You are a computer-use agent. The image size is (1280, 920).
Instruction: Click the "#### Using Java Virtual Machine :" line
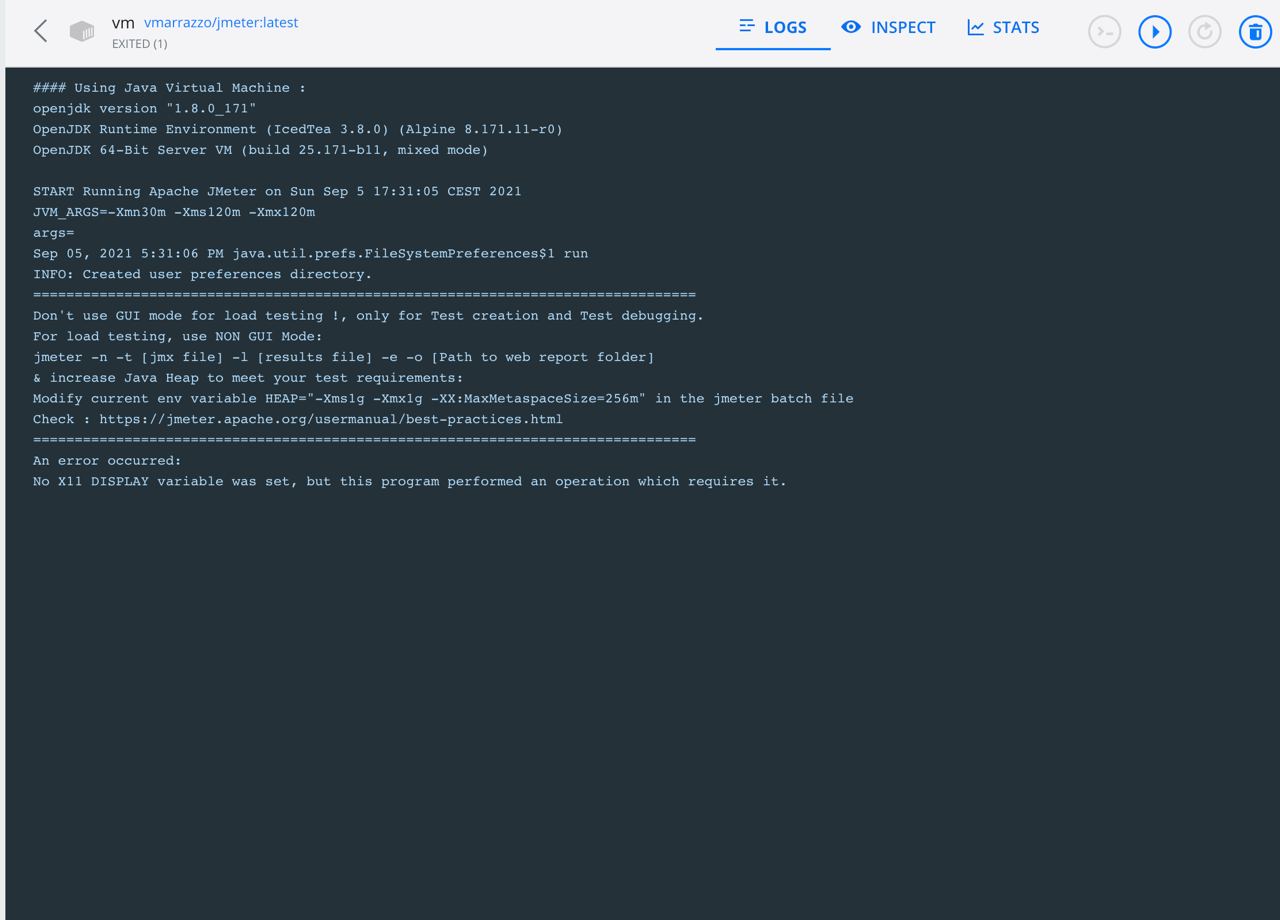[x=169, y=88]
